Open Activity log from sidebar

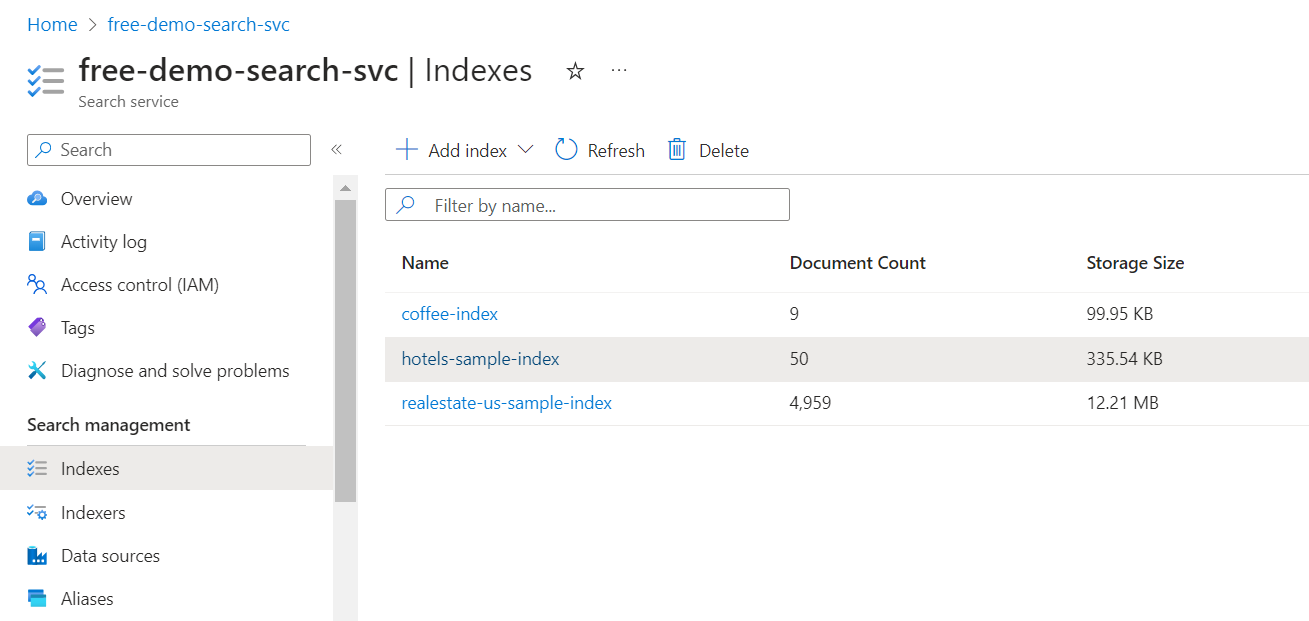[x=103, y=242]
